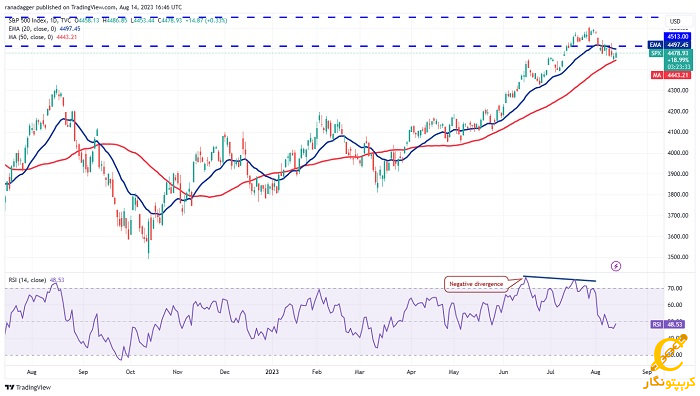700x396 pixels.
Task: Click the Jun label on time axis
Action: click(503, 371)
